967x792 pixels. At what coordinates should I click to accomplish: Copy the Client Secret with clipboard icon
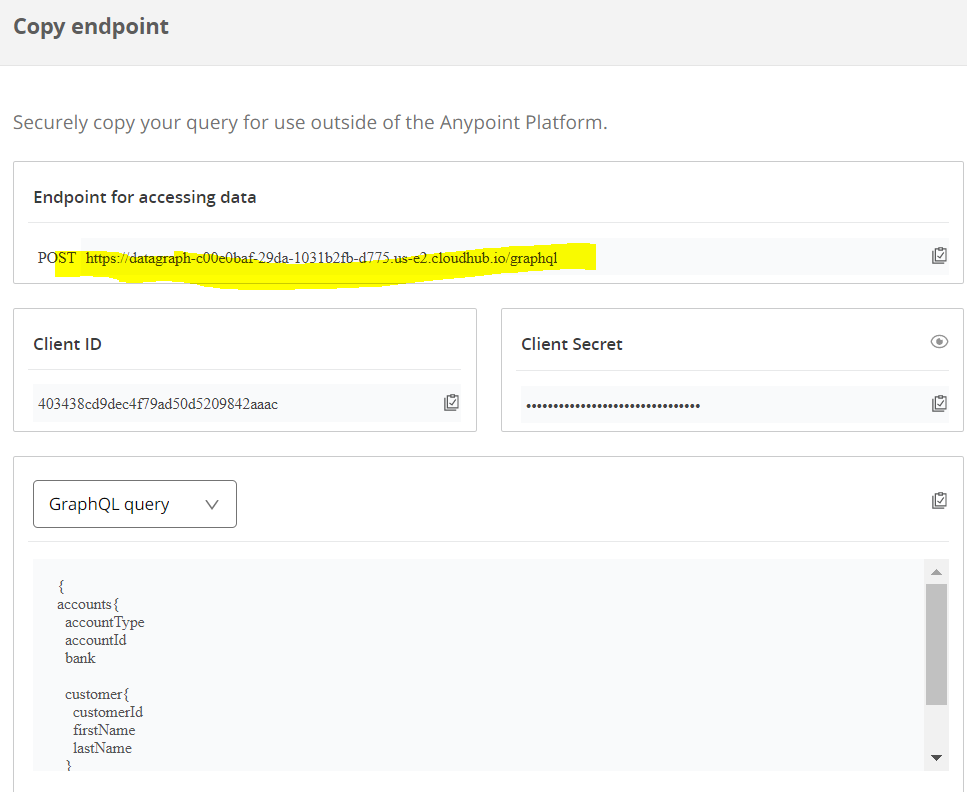click(939, 403)
